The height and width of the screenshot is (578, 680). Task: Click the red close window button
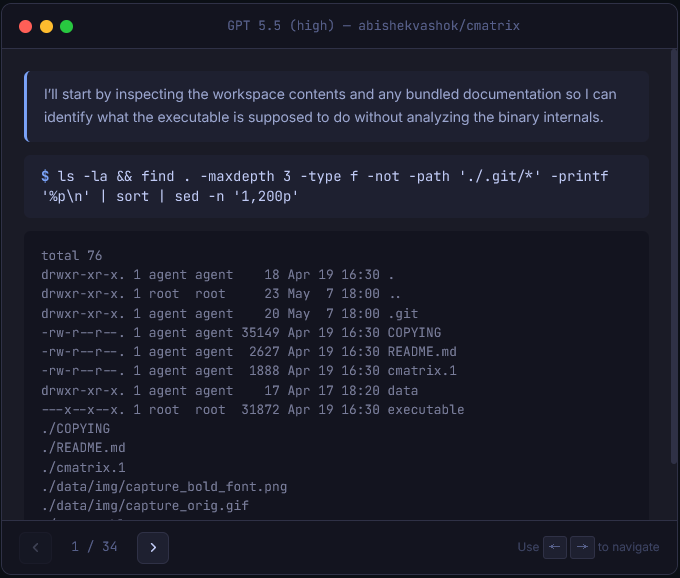click(x=26, y=26)
